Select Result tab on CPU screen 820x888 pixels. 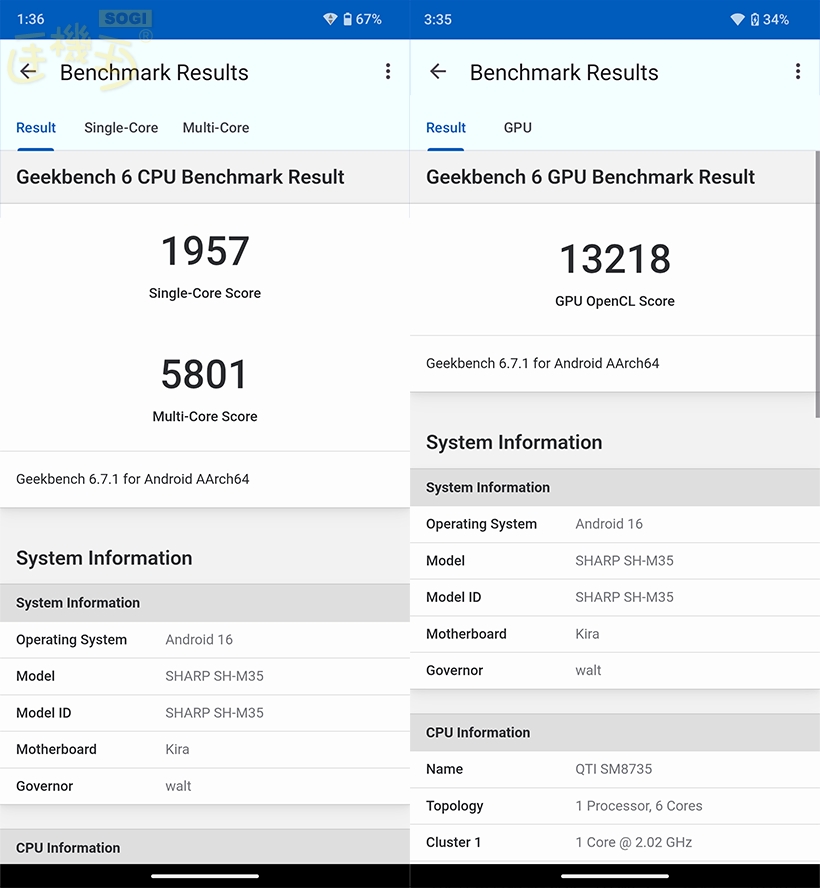(x=36, y=128)
